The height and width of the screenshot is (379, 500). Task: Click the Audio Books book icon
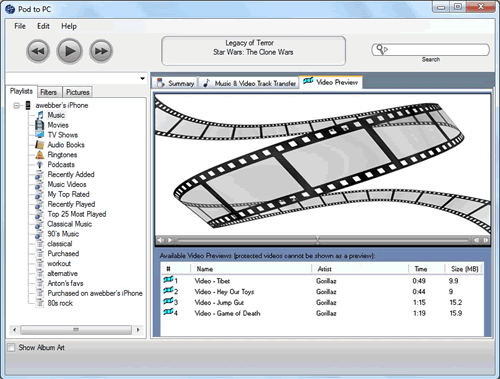40,145
